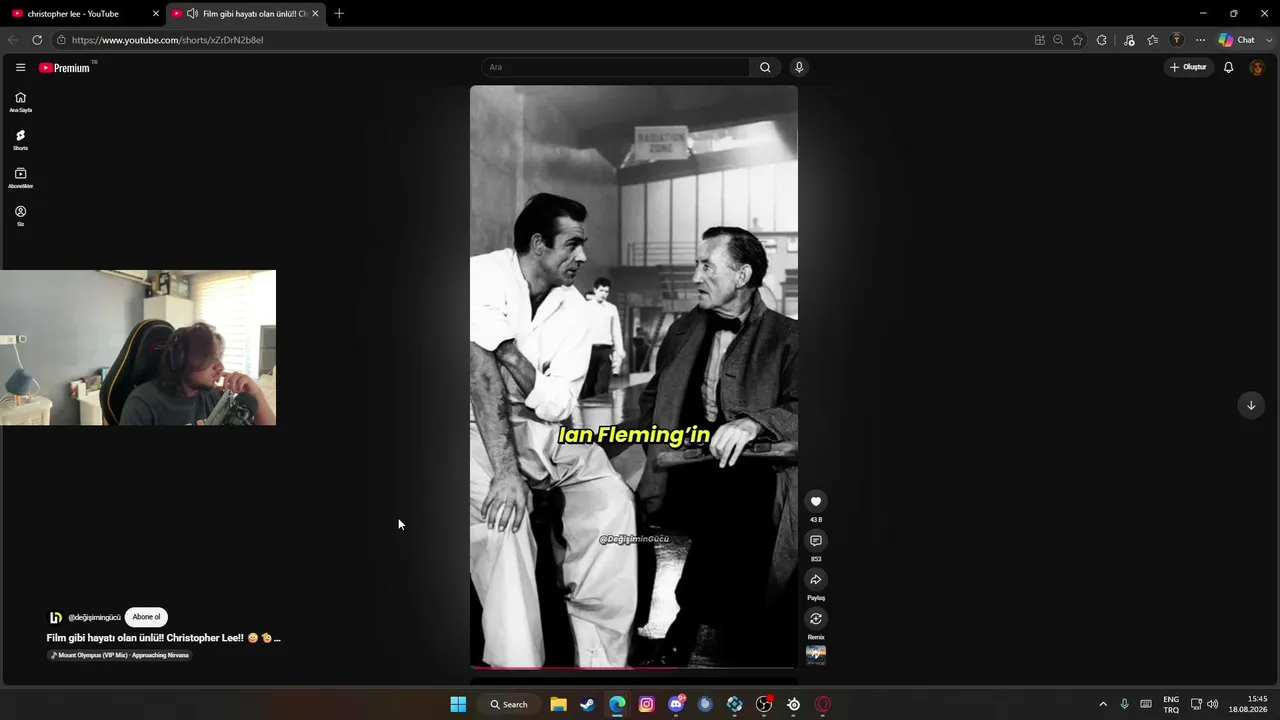Image resolution: width=1280 pixels, height=720 pixels.
Task: Open Mount Olympus (VIP Mix) sound link
Action: pyautogui.click(x=119, y=655)
